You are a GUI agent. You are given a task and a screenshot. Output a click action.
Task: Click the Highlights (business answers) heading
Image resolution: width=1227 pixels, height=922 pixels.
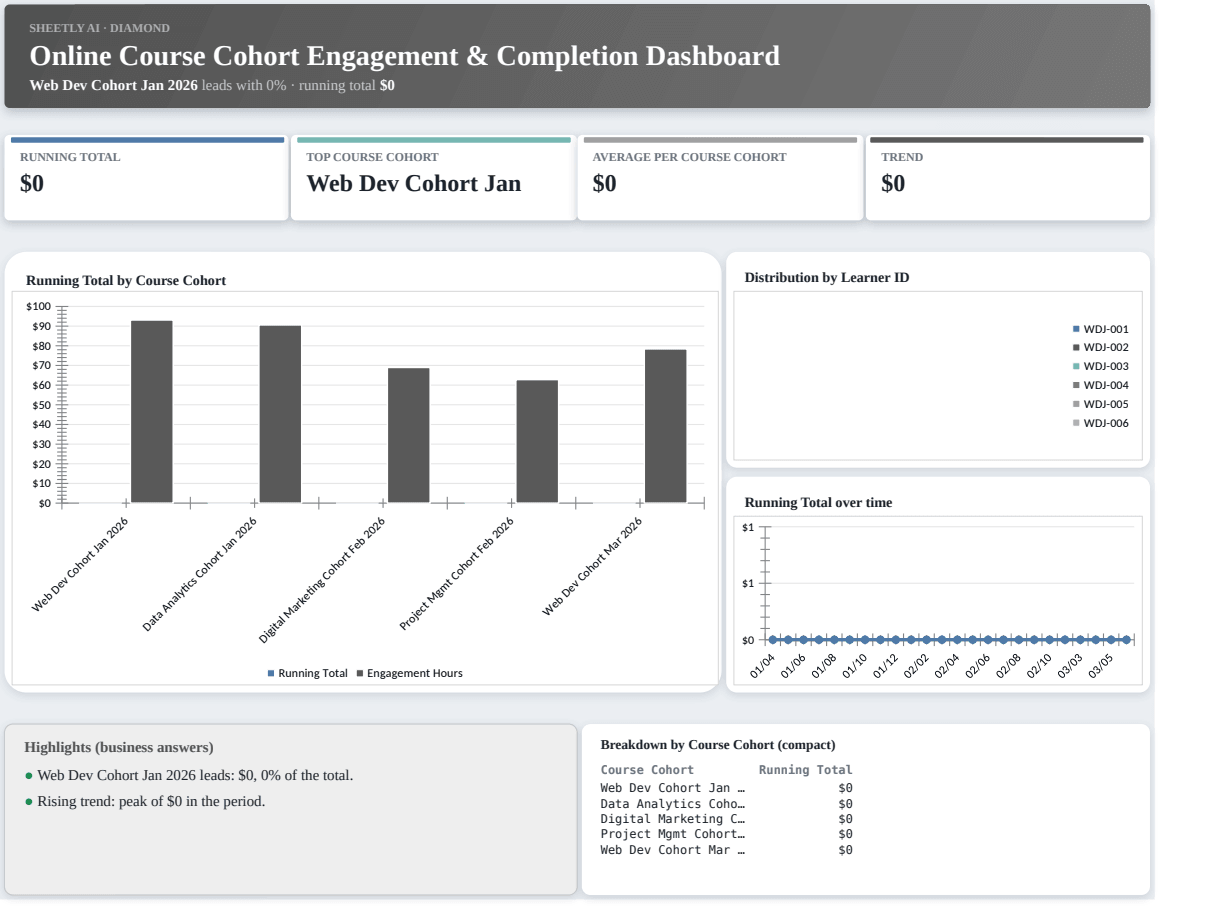[x=119, y=747]
